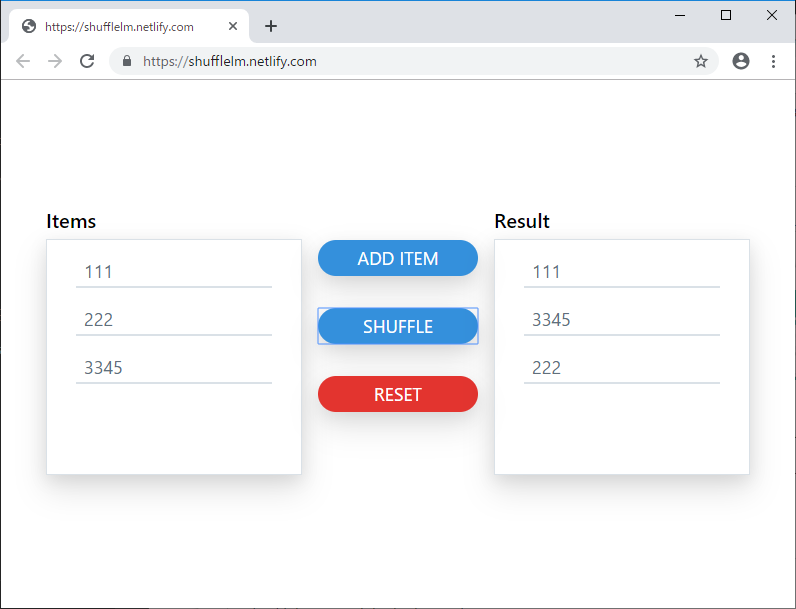This screenshot has height=609, width=796.
Task: Bookmark this page with star icon
Action: coord(701,61)
